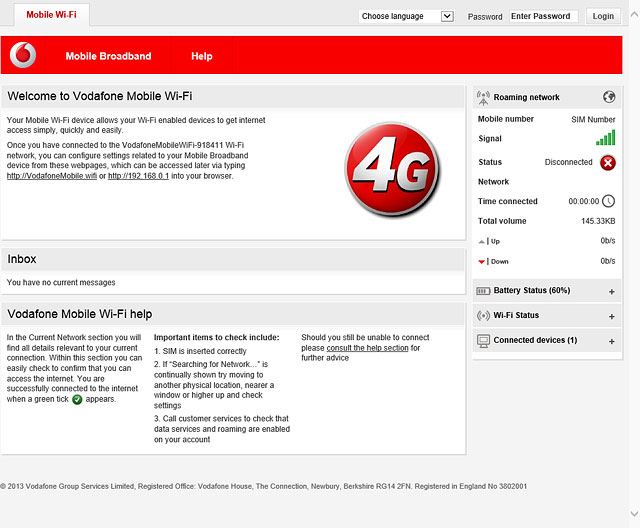Click the Battery Status (60%) label
This screenshot has width=640, height=528.
532,291
